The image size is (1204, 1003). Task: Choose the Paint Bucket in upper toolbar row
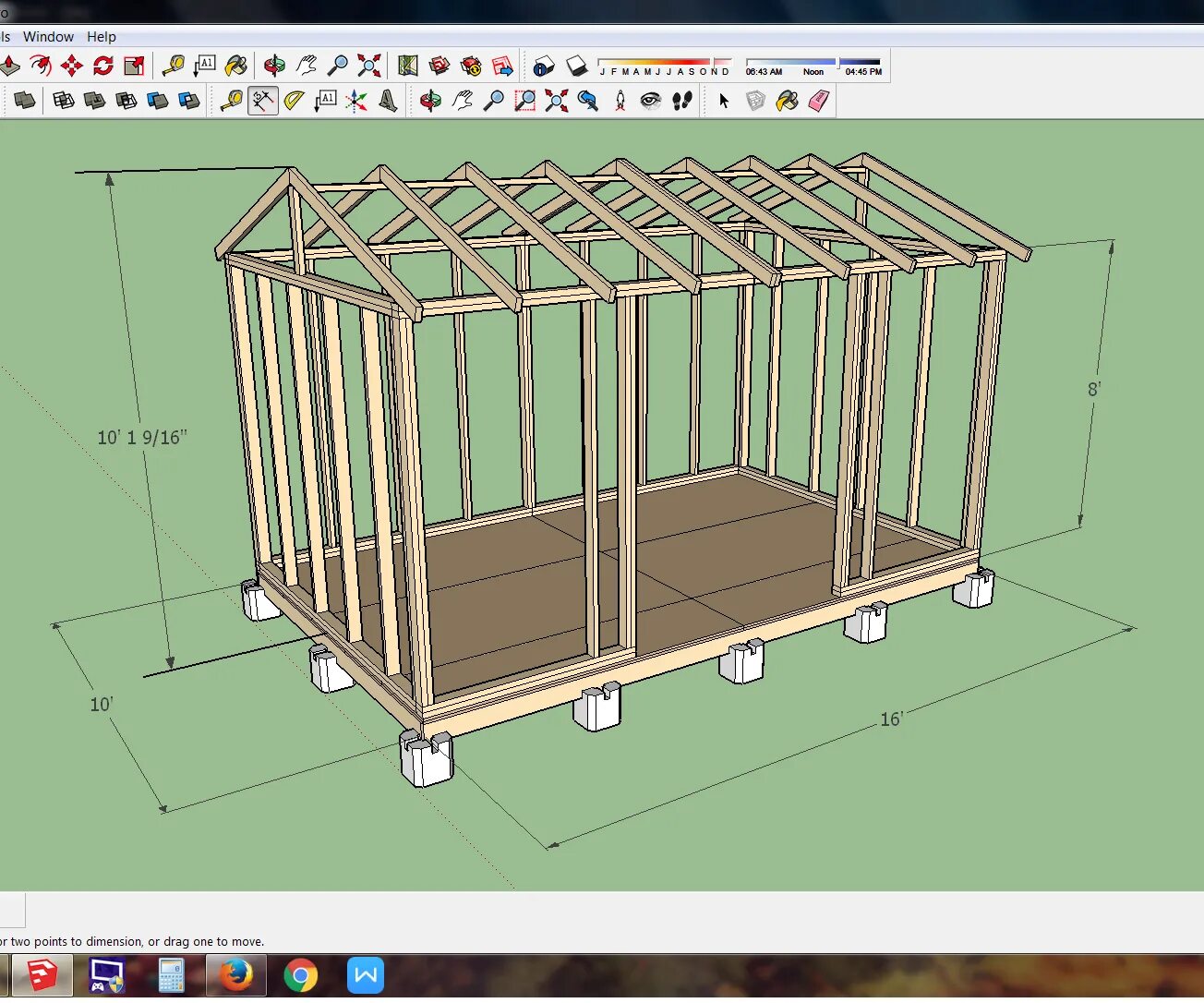[x=235, y=66]
